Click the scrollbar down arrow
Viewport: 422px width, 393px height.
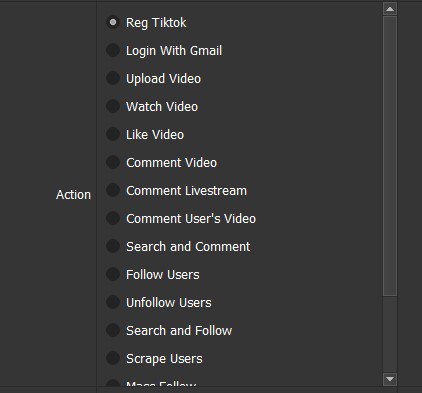[x=390, y=379]
